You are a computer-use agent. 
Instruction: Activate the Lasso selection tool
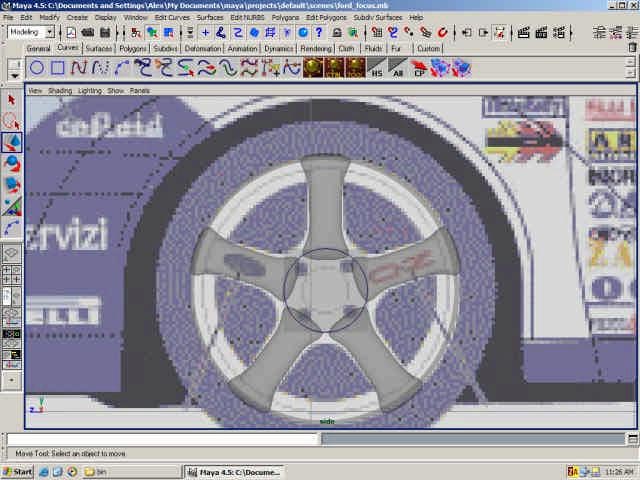(x=12, y=121)
